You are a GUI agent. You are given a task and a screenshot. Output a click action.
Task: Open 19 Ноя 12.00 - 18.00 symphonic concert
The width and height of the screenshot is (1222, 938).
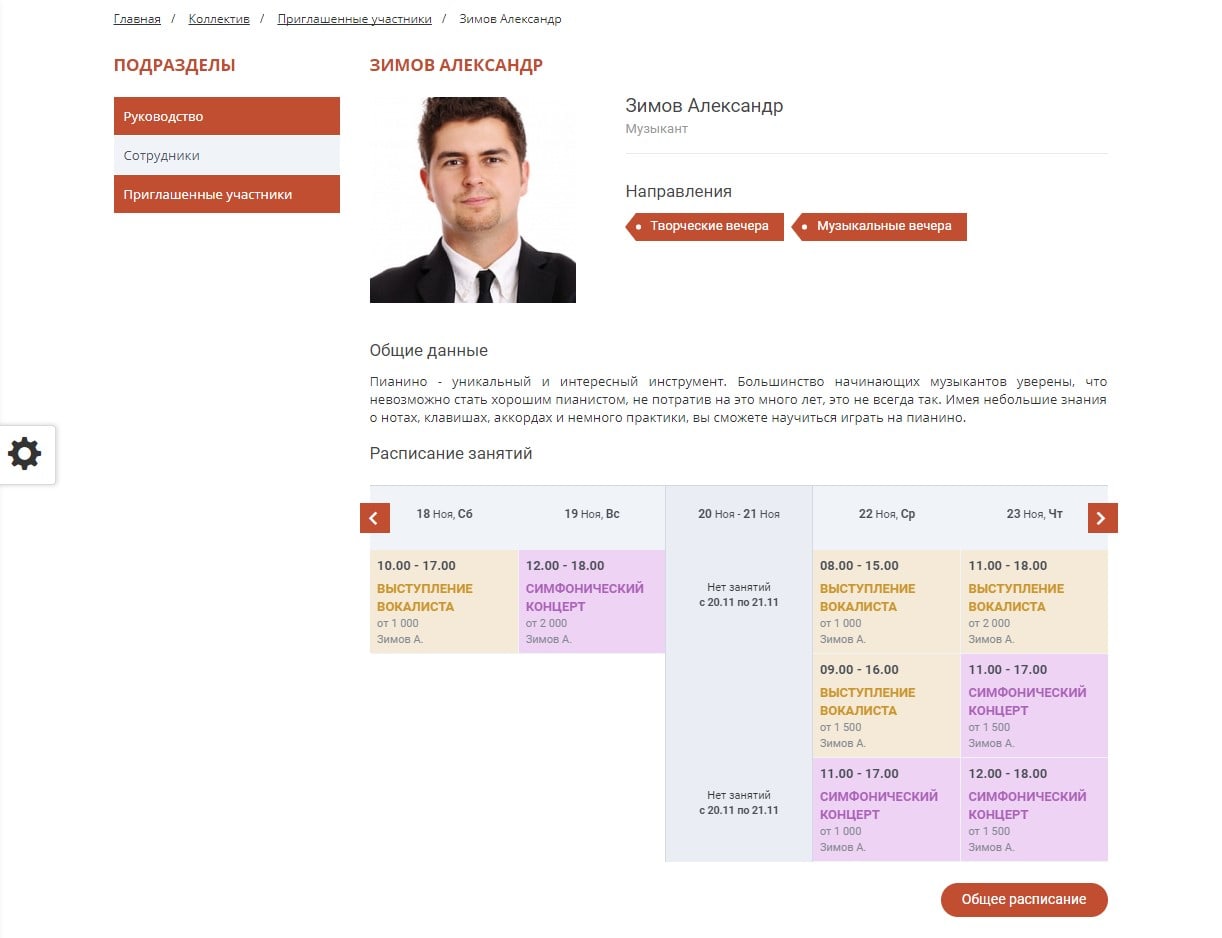591,601
